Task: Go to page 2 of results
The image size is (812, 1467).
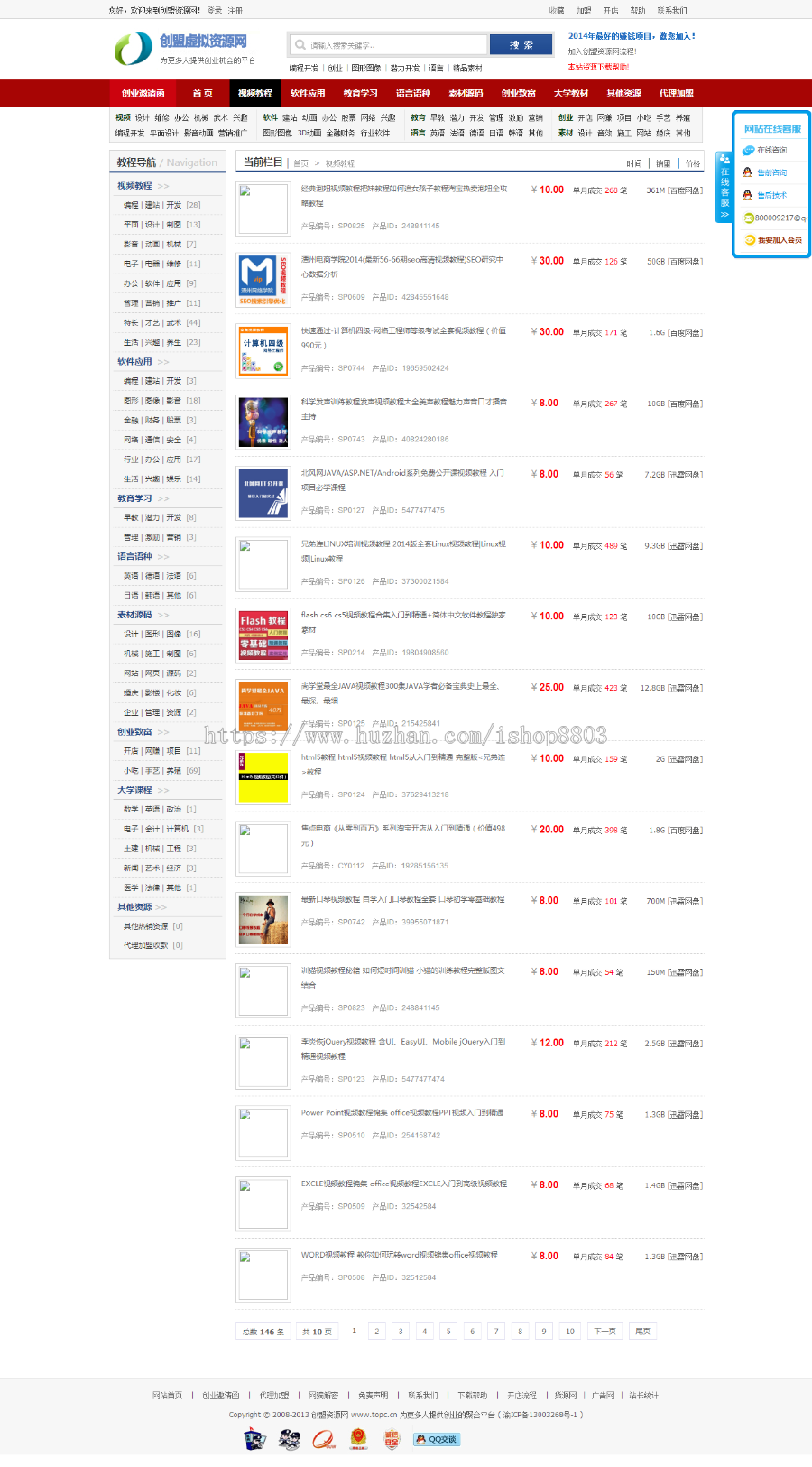Action: (377, 1331)
